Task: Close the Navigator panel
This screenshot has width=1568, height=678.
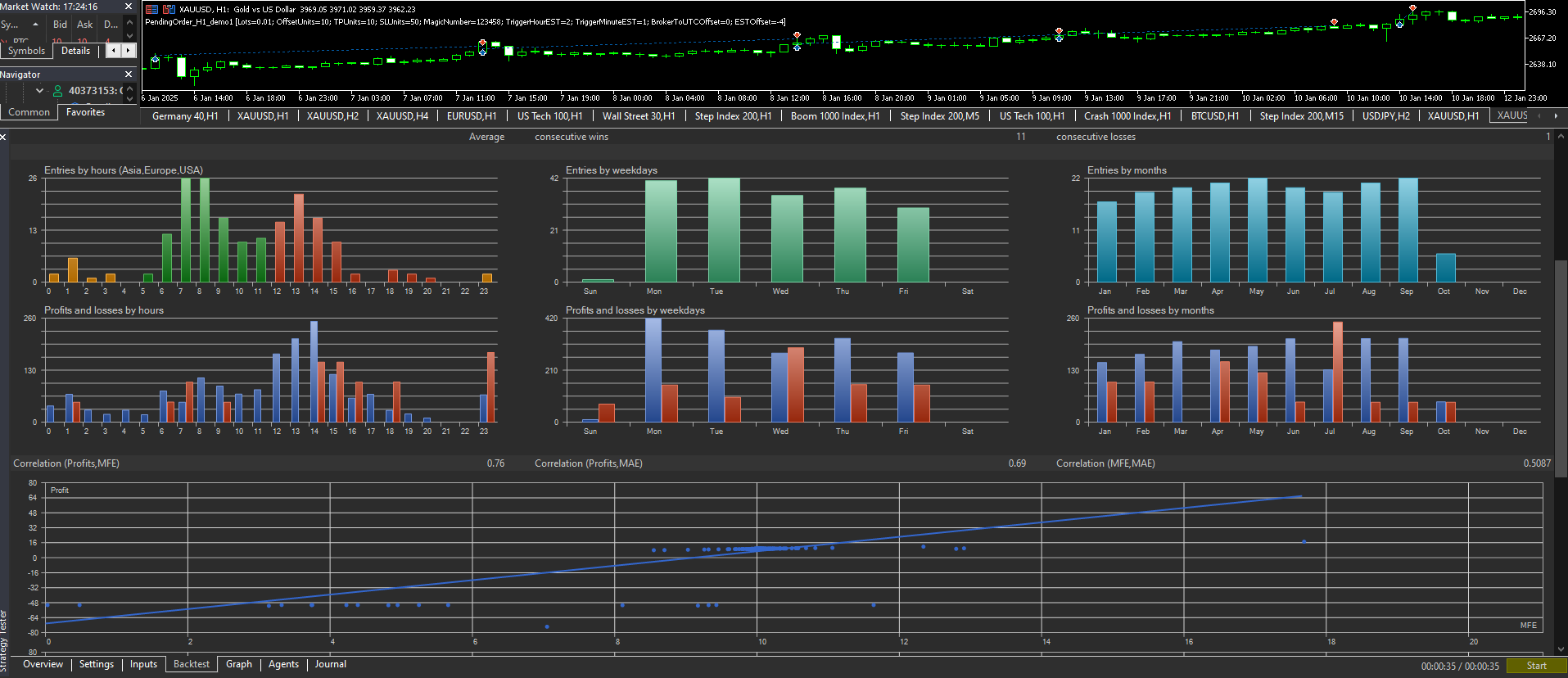Action: pyautogui.click(x=129, y=75)
